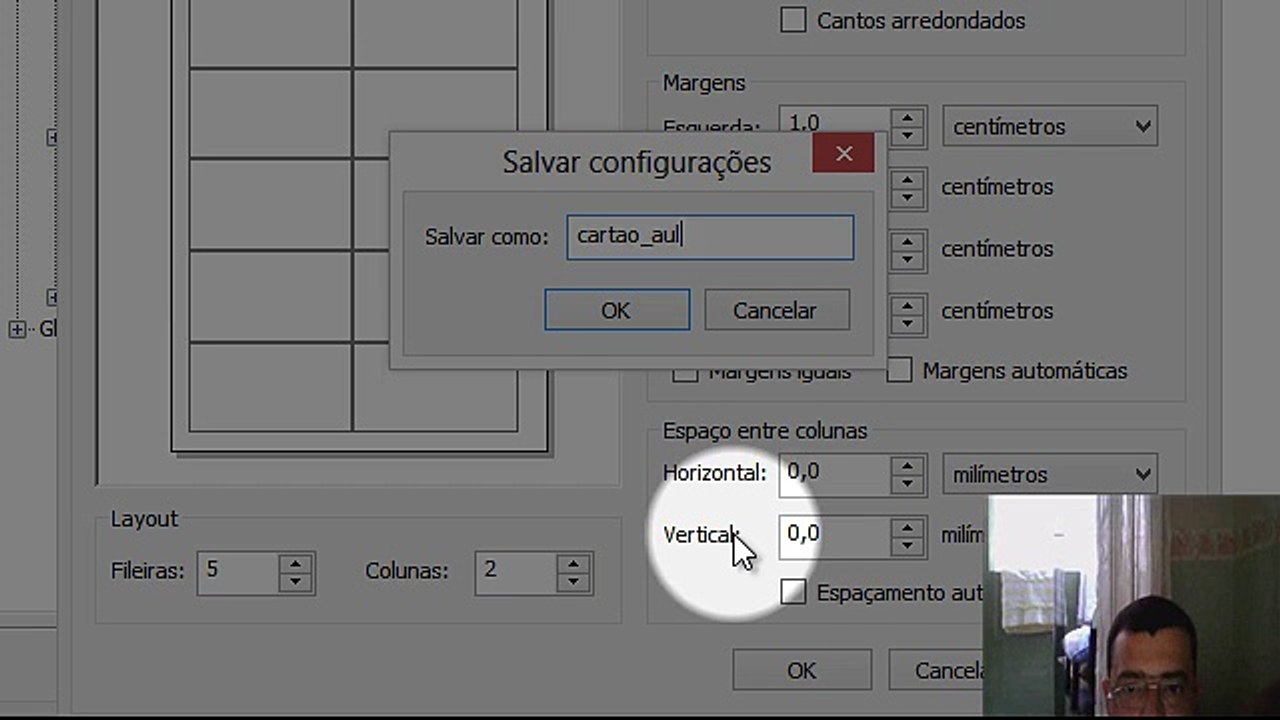The image size is (1280, 720).
Task: Toggle Espaçamento automático checkbox
Action: click(793, 592)
